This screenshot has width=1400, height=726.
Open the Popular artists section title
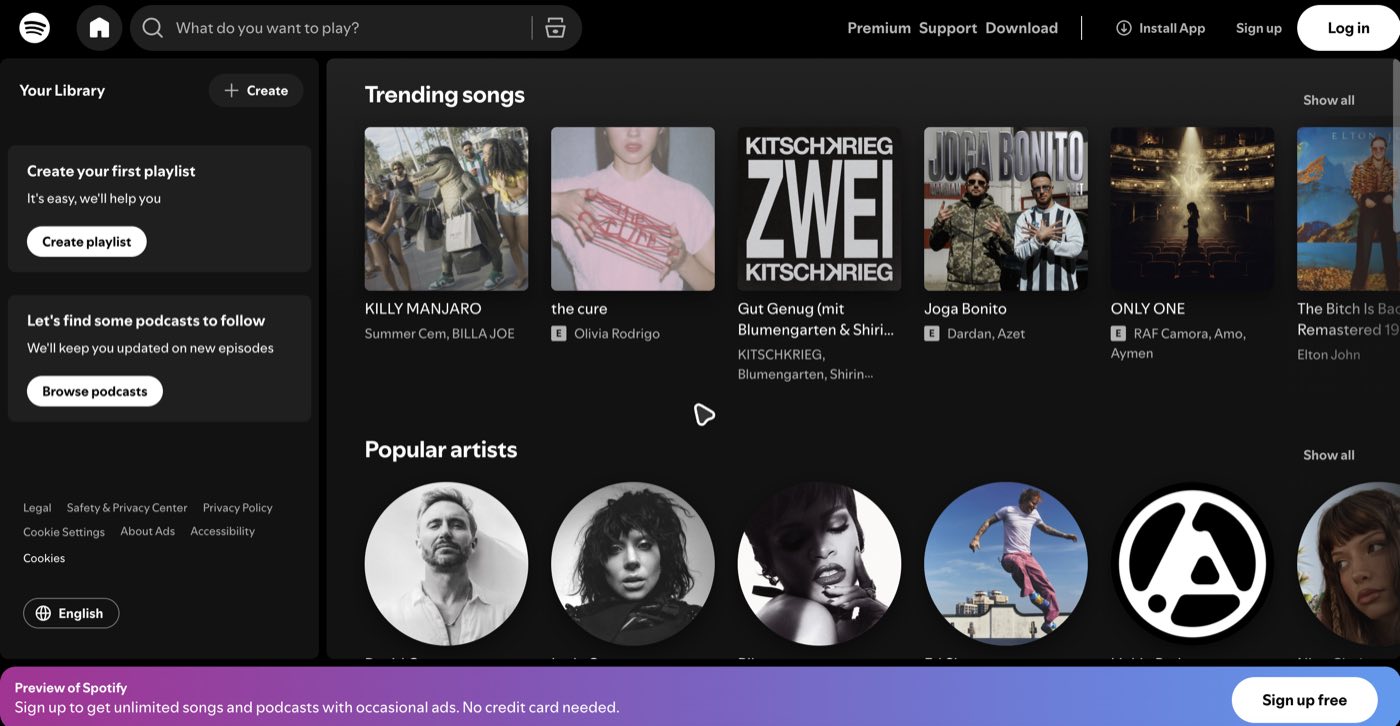click(441, 450)
